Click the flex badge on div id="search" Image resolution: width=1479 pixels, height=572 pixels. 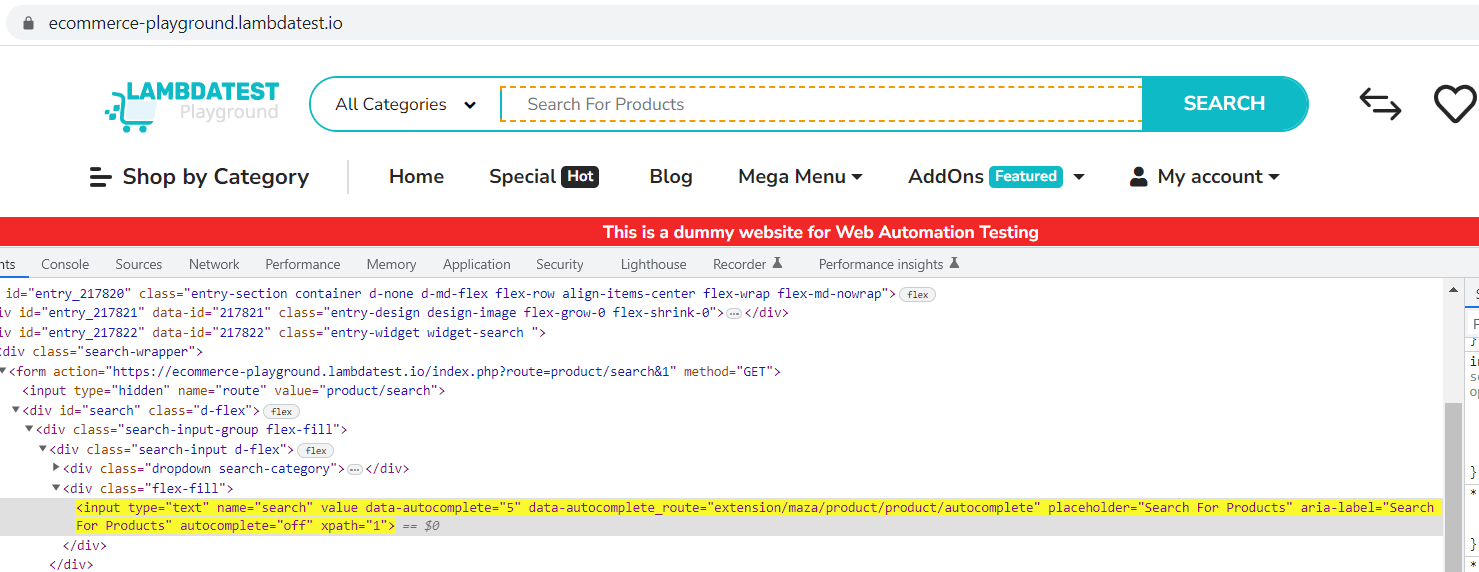(x=282, y=411)
